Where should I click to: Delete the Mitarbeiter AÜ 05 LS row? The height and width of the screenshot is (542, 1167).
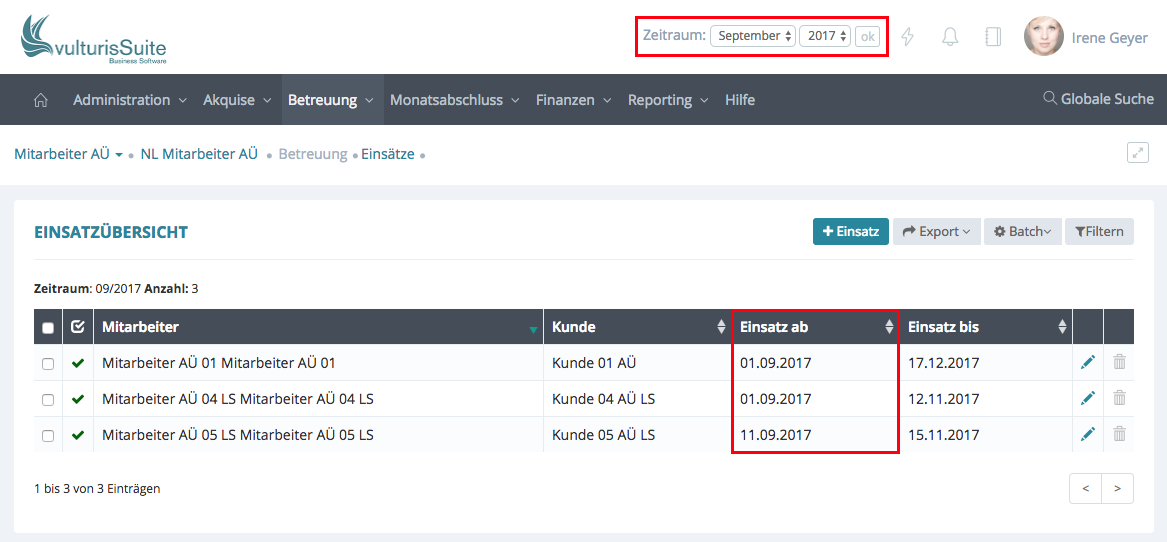tap(1119, 435)
